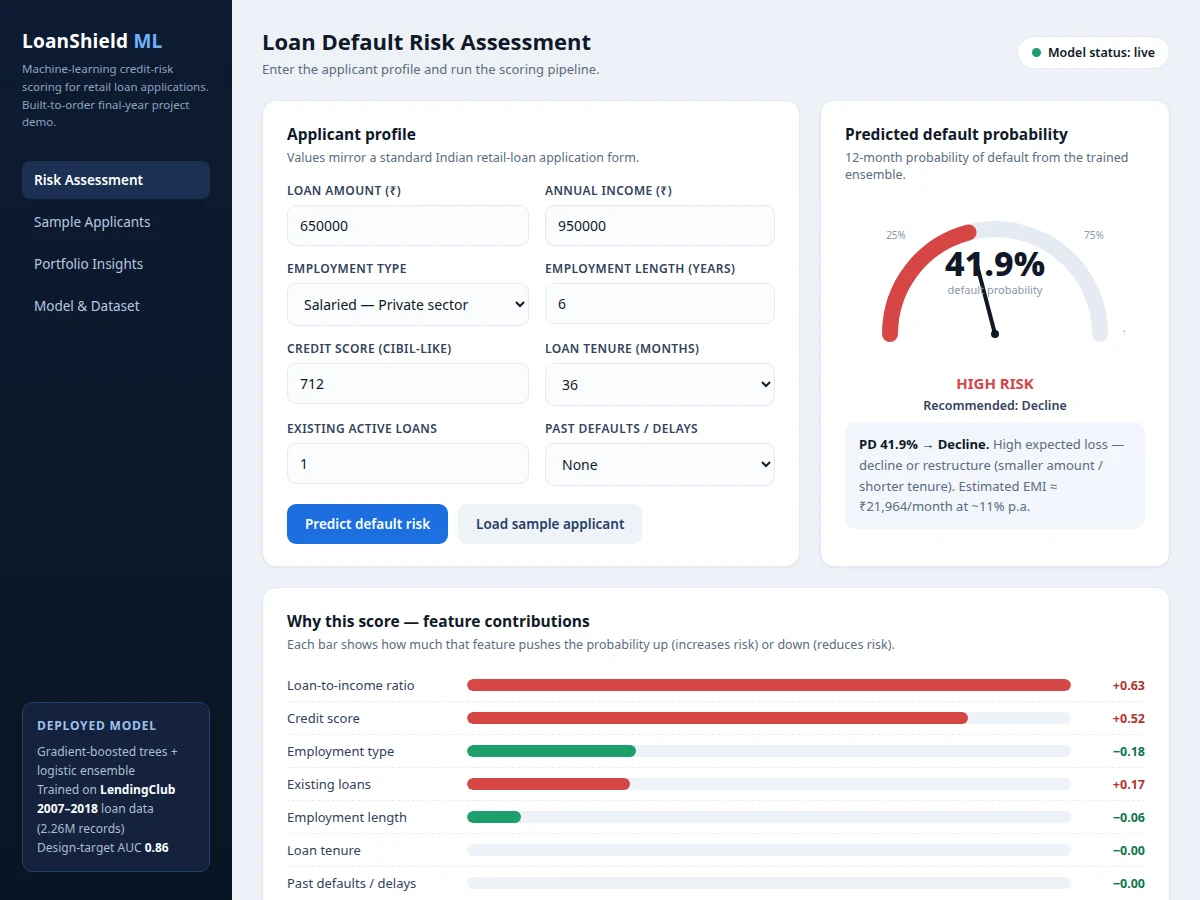This screenshot has width=1200, height=900.
Task: Click the Existing Active Loans field
Action: 408,464
